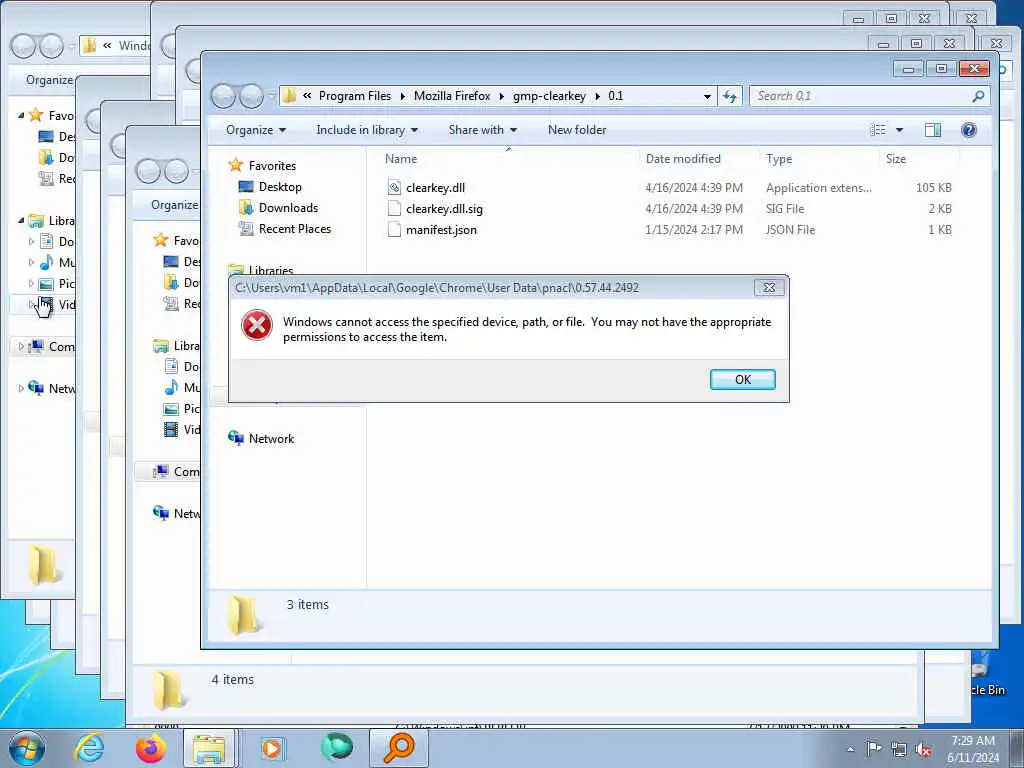Viewport: 1024px width, 768px height.
Task: Select clearkey.dll.sig file
Action: pos(444,209)
